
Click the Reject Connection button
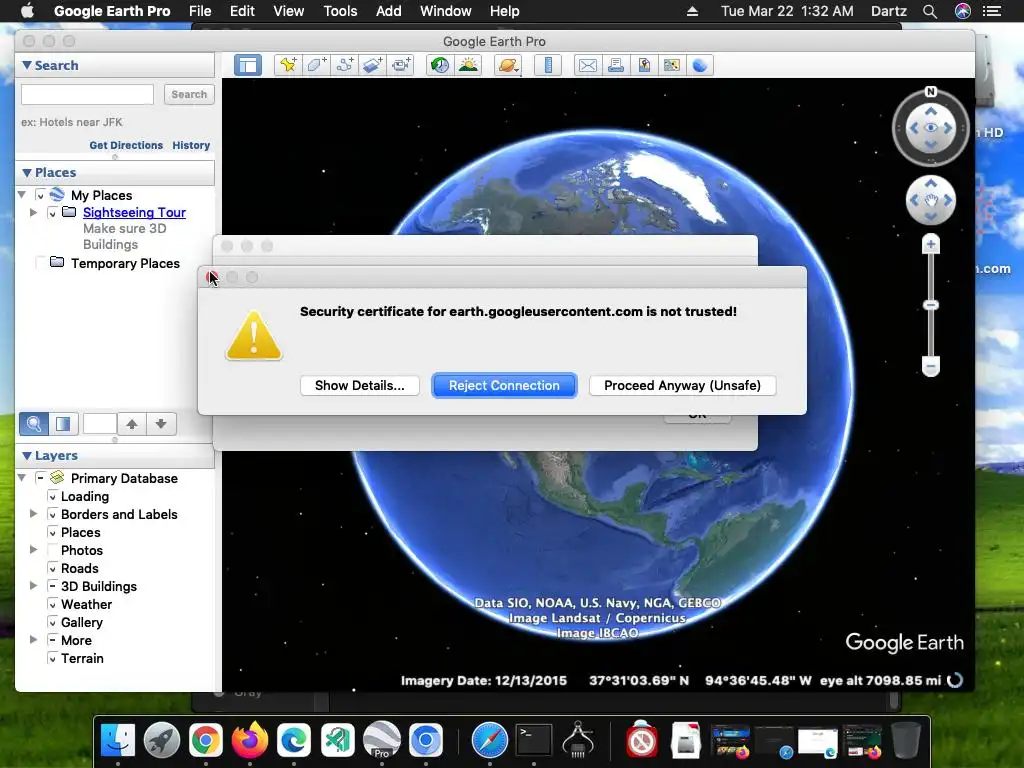coord(504,385)
